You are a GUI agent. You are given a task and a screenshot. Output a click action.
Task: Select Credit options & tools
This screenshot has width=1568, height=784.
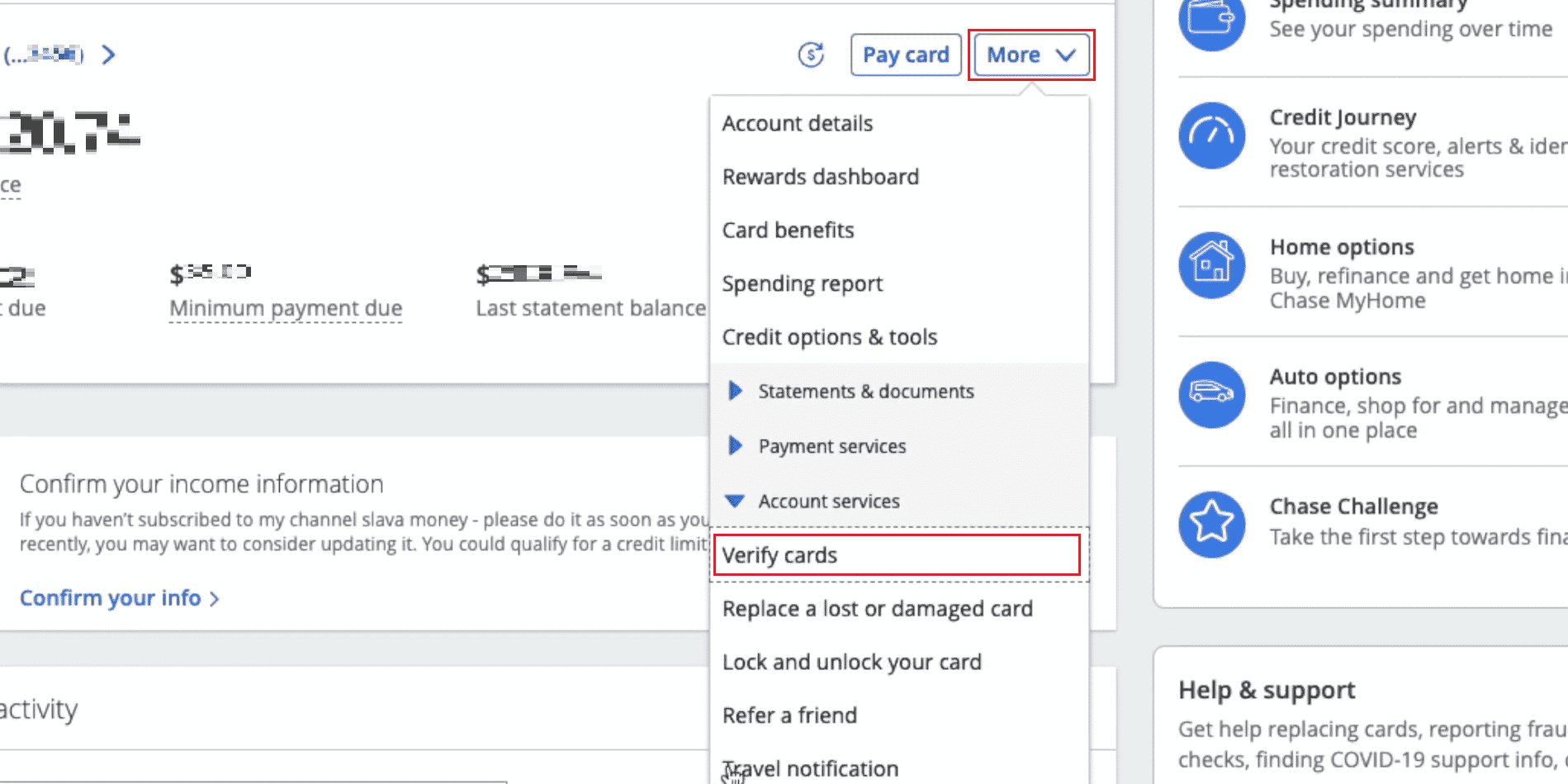pyautogui.click(x=830, y=337)
